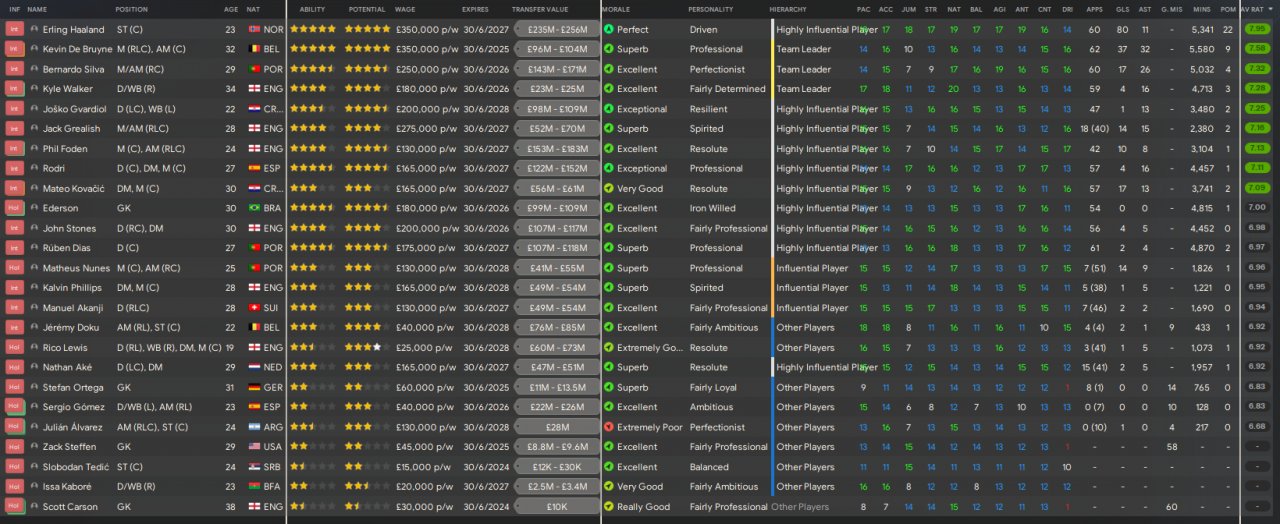1280x524 pixels.
Task: Click the green 7.09 average rating badge
Action: [1256, 188]
